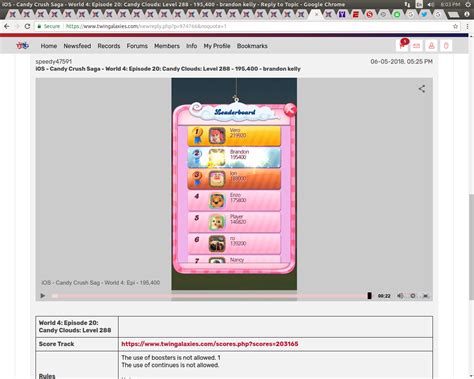Click the video progress bar
Viewport: 474px width, 379px height.
(210, 296)
